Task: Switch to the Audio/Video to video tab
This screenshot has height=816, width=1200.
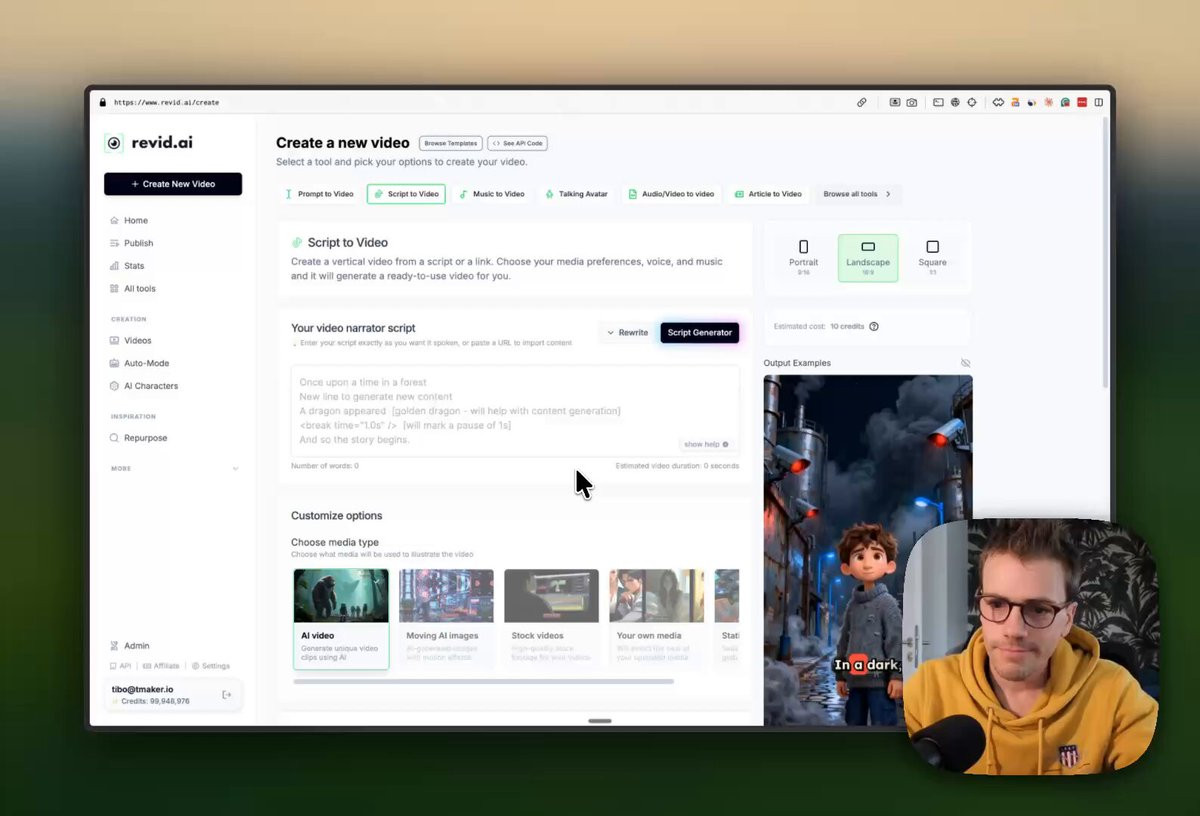Action: click(671, 194)
